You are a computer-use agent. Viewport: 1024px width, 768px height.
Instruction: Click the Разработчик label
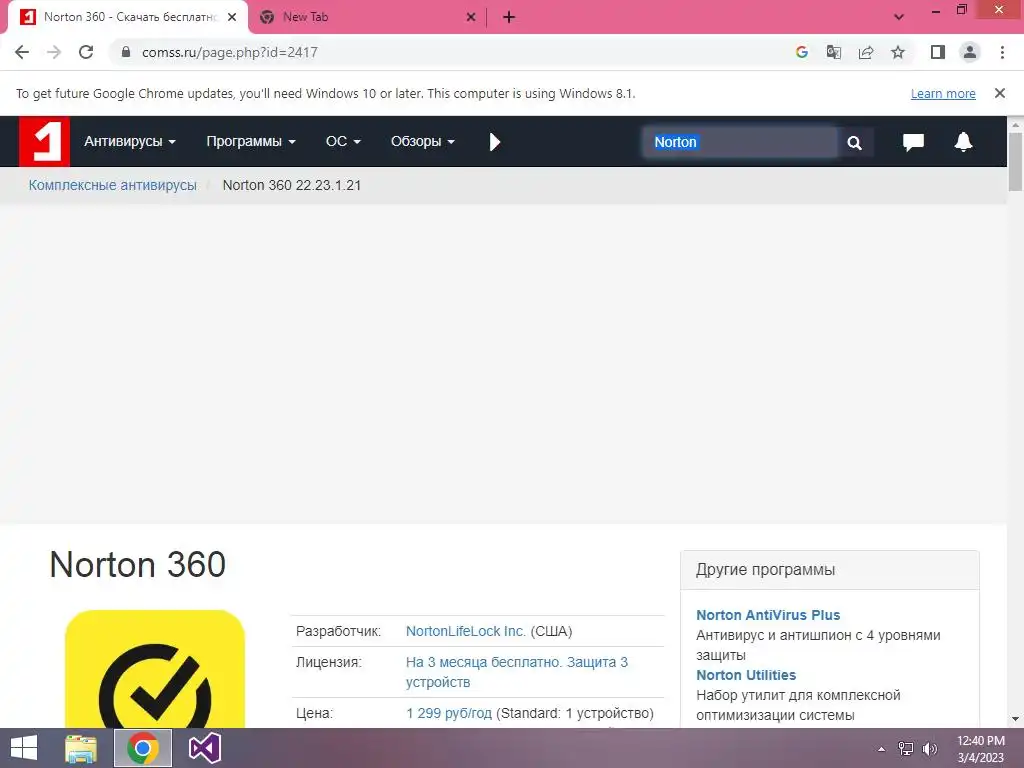[338, 632]
